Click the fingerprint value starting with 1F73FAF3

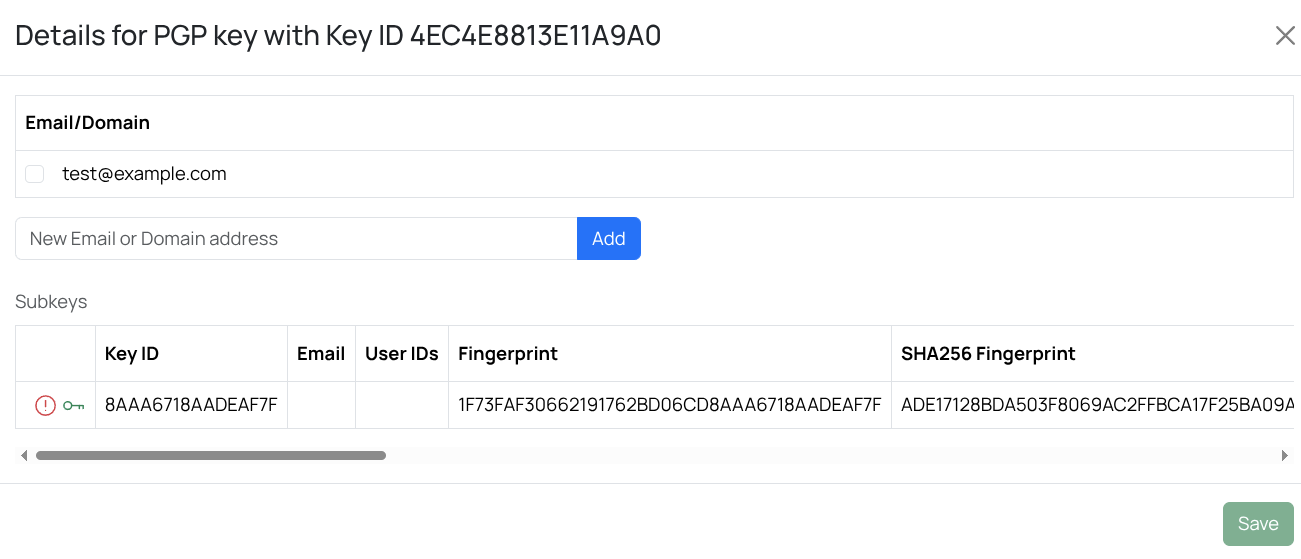coord(669,405)
